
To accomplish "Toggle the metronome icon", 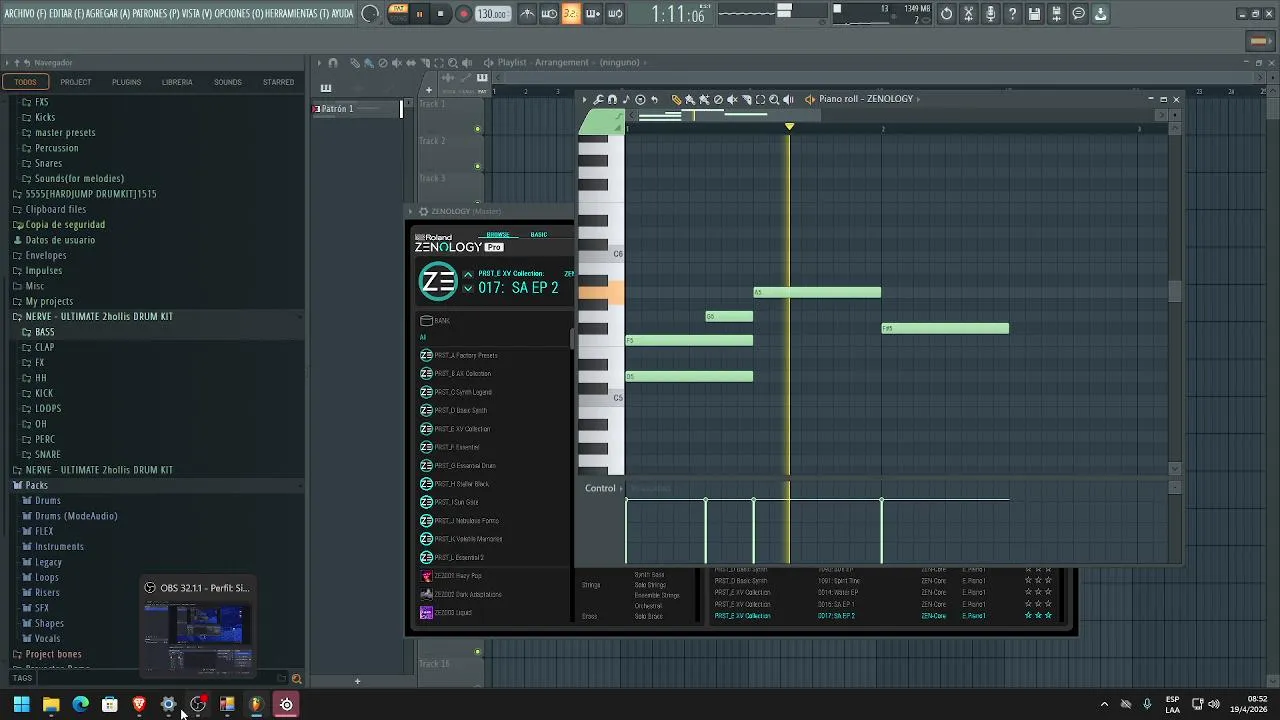I will 527,14.
